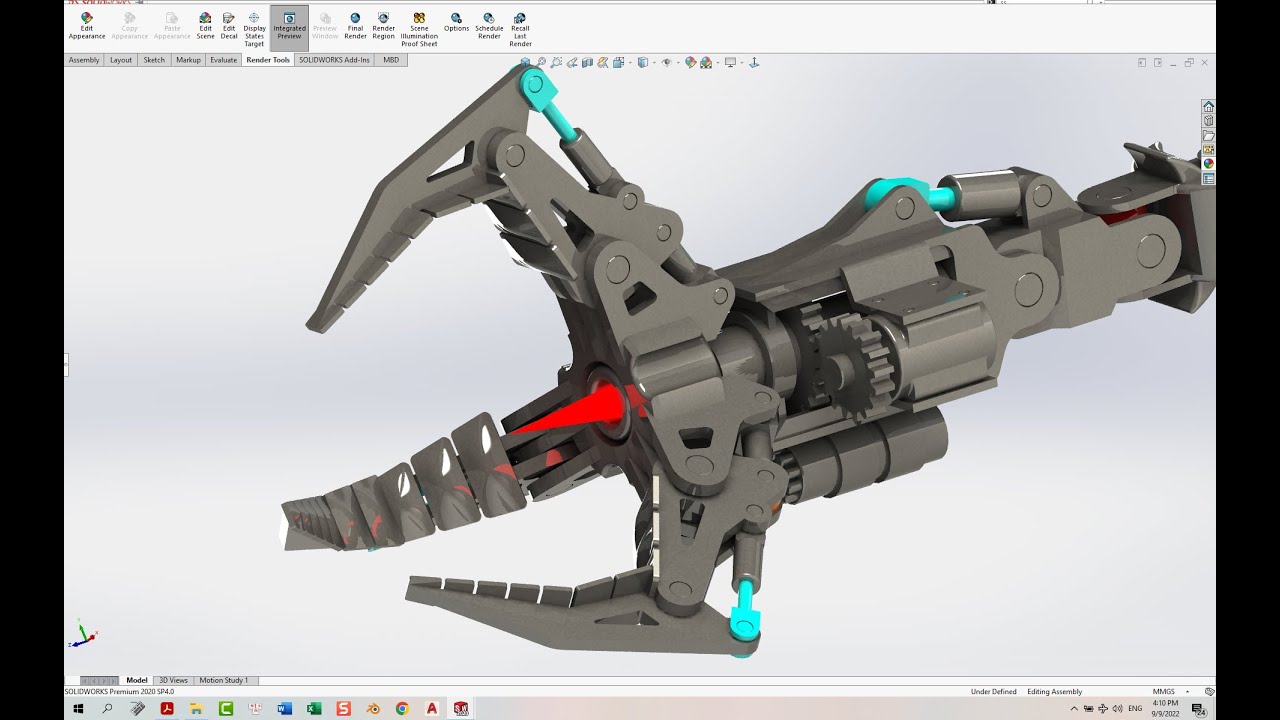
Task: Open Scene Illumination Proof Sheet
Action: pos(419,29)
